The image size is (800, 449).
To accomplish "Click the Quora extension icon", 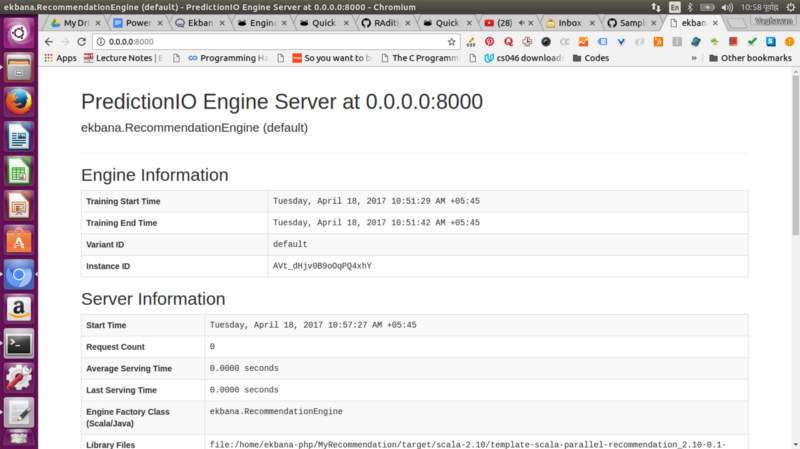I will (x=509, y=42).
